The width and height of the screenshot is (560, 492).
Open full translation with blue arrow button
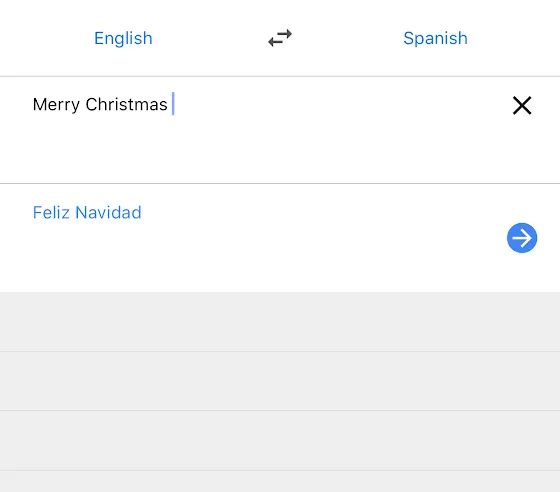tap(522, 238)
